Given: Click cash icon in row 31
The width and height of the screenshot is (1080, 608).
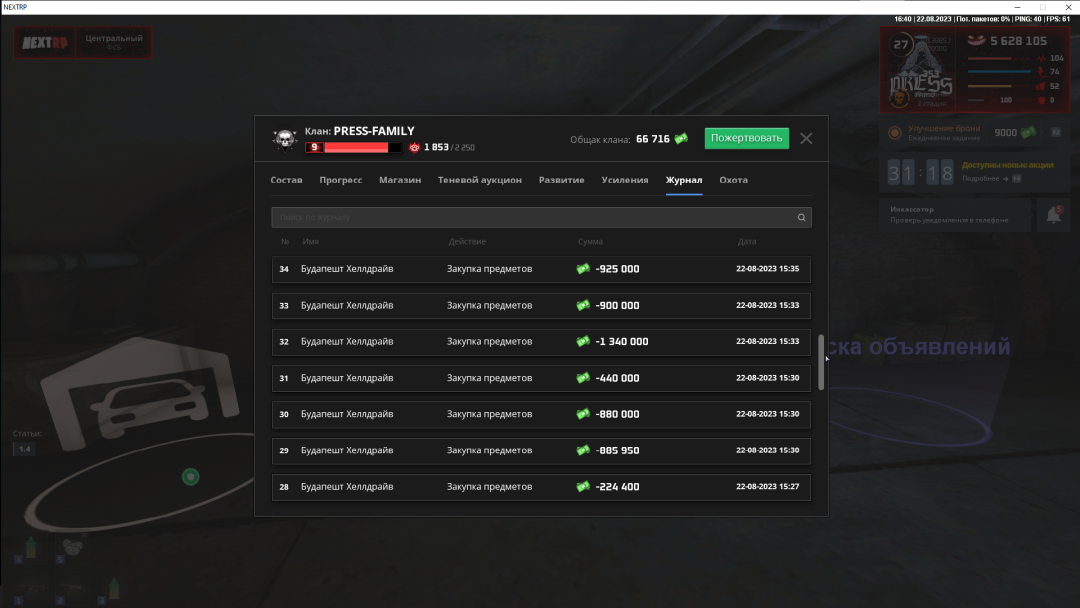Looking at the screenshot, I should [x=583, y=377].
